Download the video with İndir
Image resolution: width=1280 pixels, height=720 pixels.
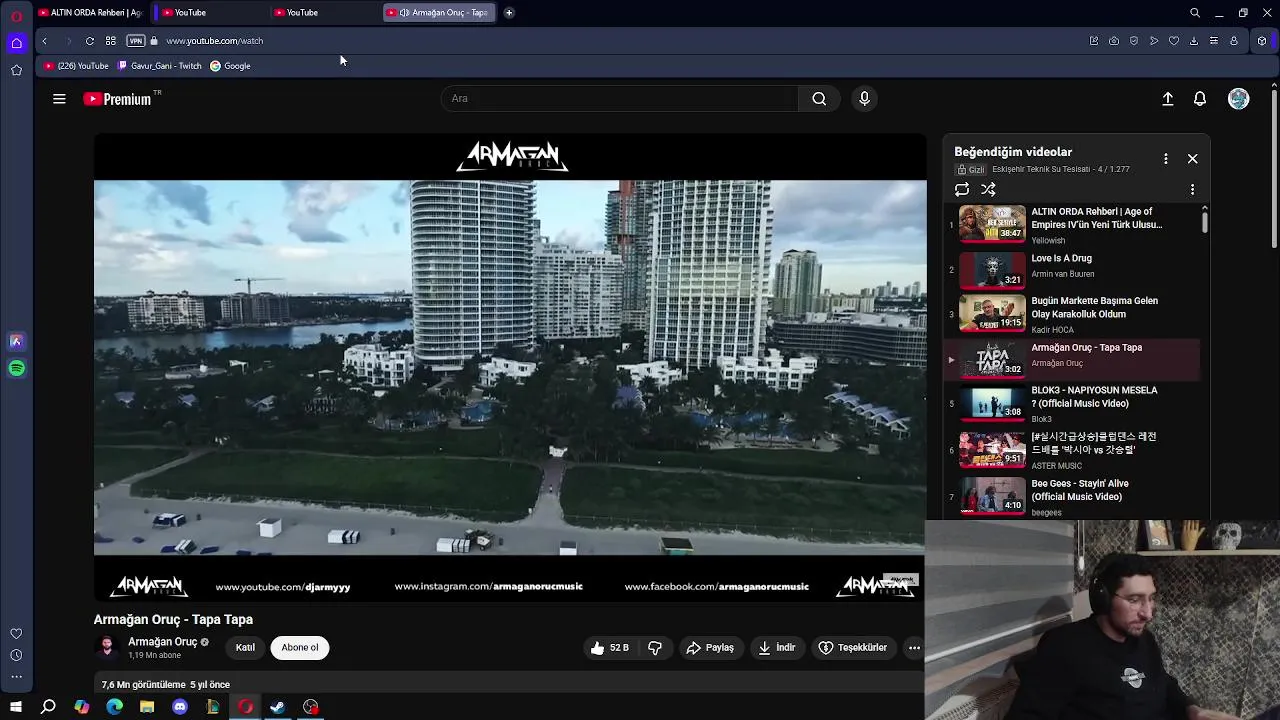(777, 648)
